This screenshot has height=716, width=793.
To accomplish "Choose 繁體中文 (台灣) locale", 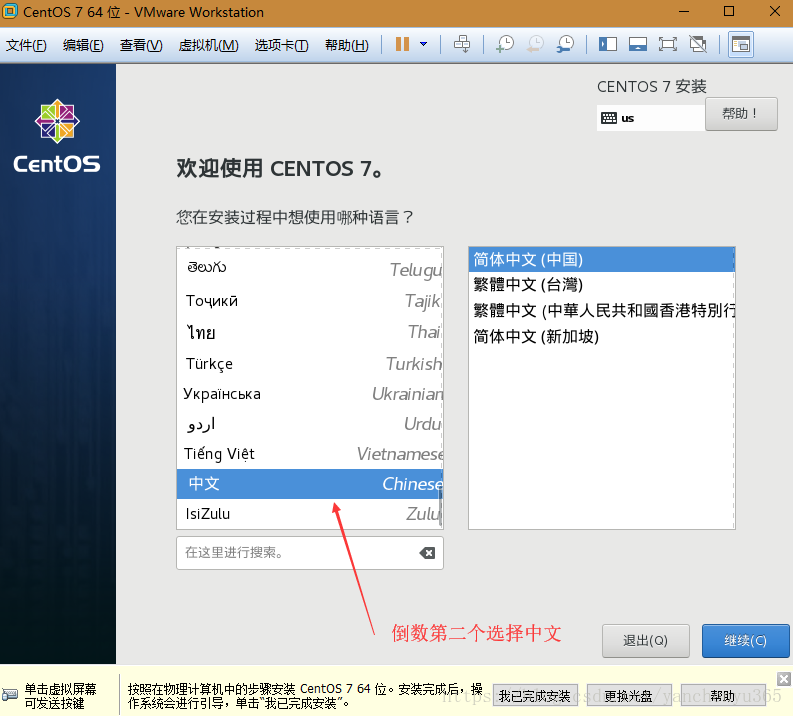I will click(x=601, y=285).
